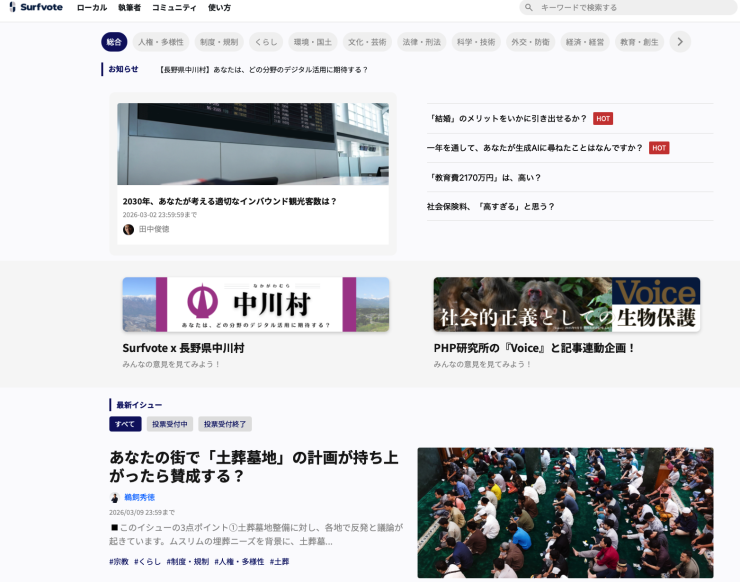Select the 人権・多様性 category tab

pyautogui.click(x=161, y=42)
